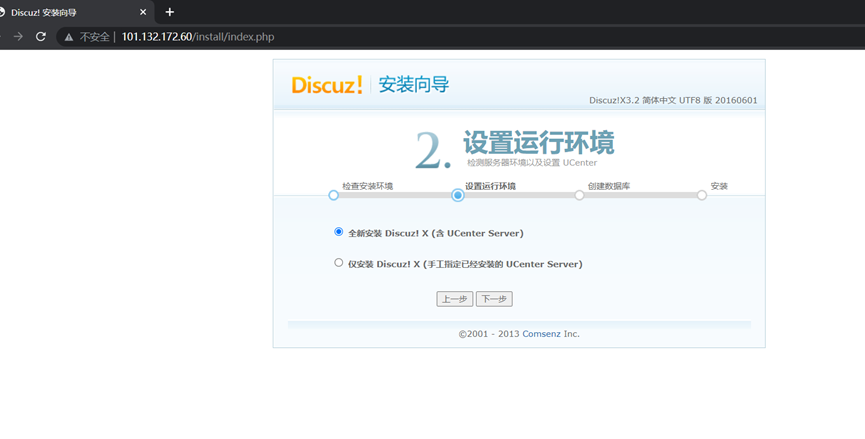865x439 pixels.
Task: Click the 上一步 previous step button
Action: (455, 299)
